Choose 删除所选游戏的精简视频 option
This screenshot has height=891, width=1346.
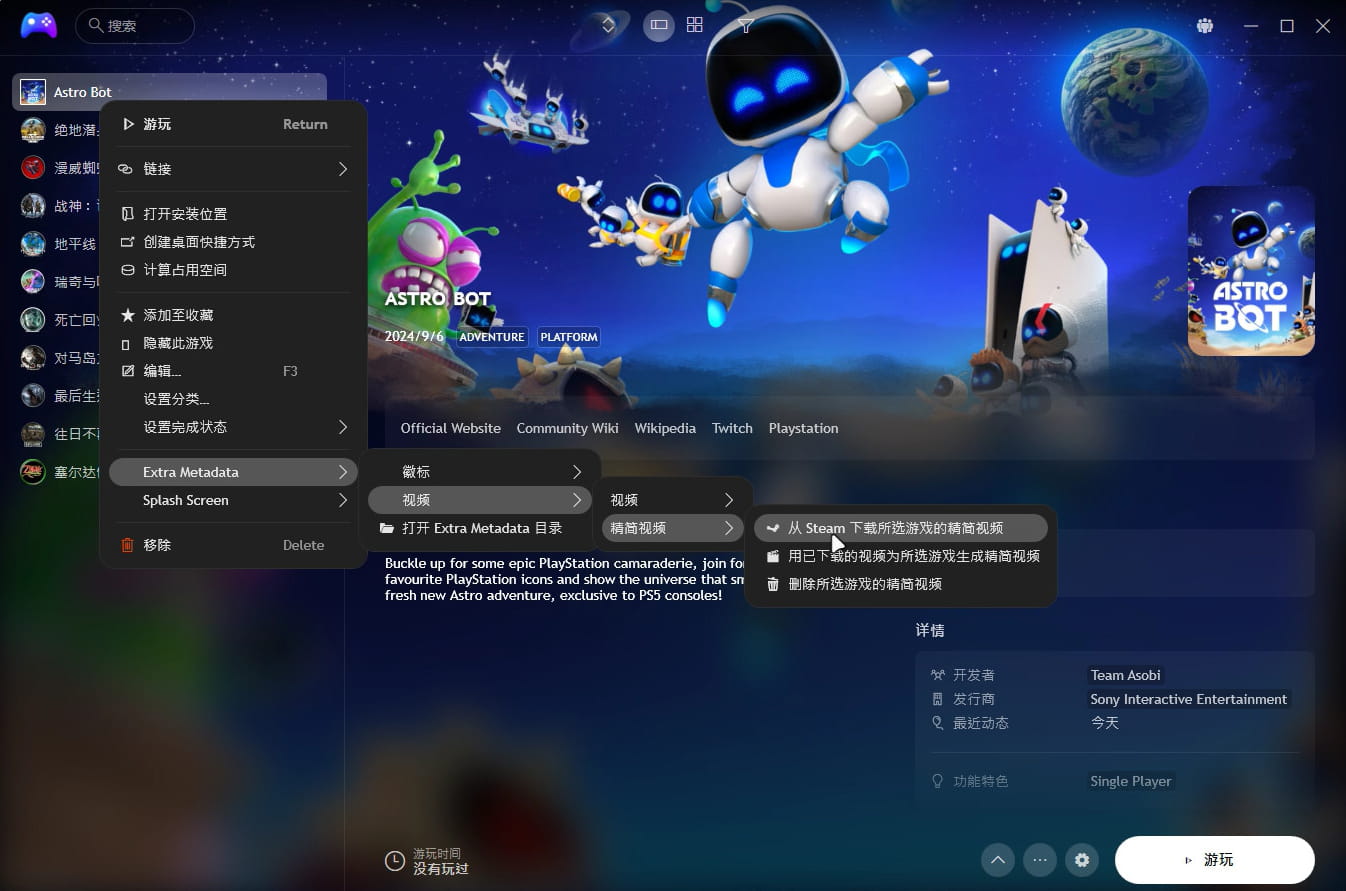pos(864,584)
